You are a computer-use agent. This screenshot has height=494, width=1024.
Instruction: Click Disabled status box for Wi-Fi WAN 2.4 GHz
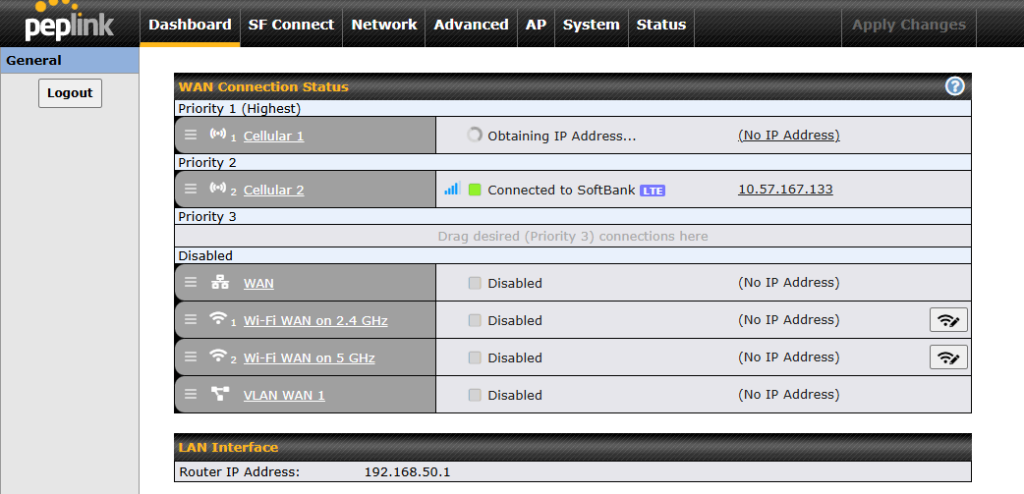click(x=475, y=321)
